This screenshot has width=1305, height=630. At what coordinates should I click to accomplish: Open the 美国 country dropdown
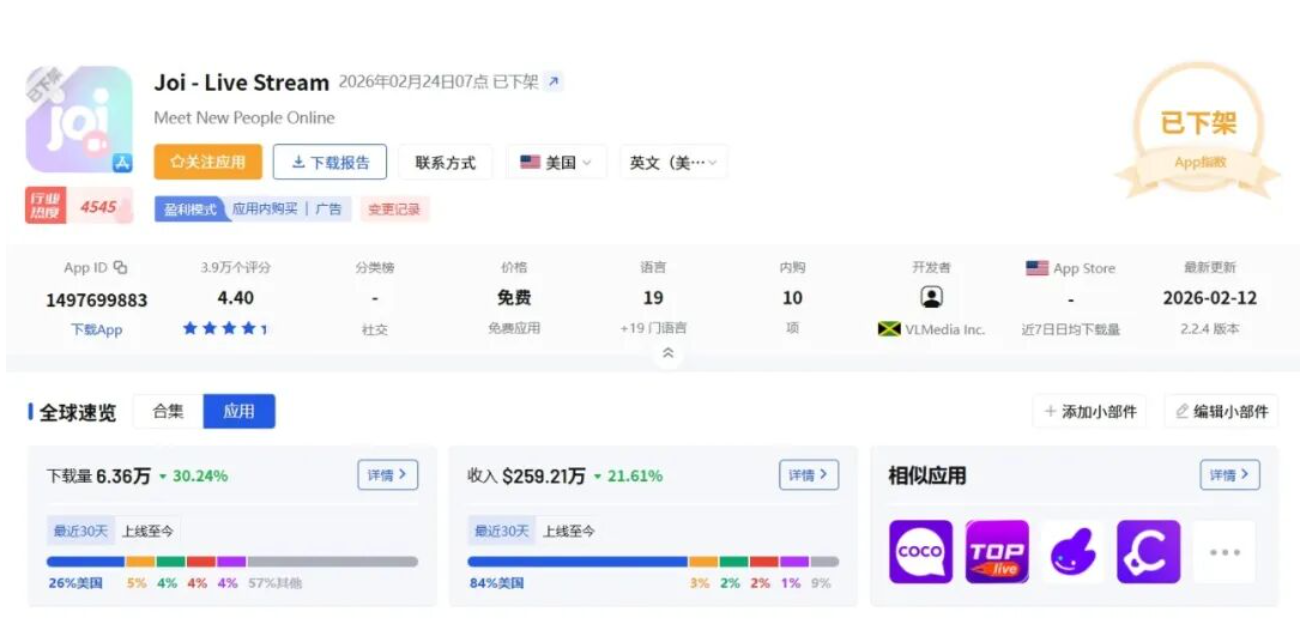tap(556, 162)
